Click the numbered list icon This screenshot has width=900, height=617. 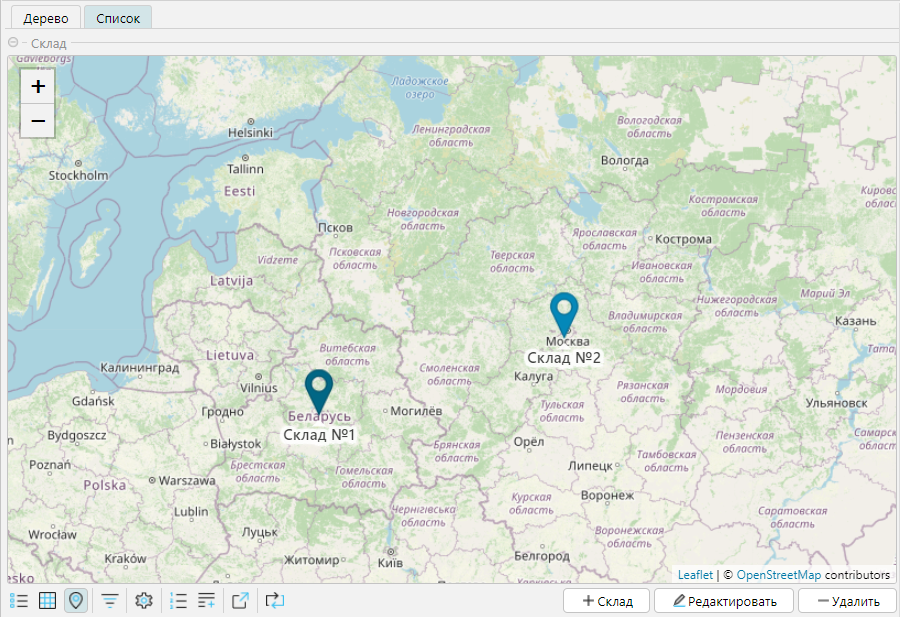(x=179, y=601)
